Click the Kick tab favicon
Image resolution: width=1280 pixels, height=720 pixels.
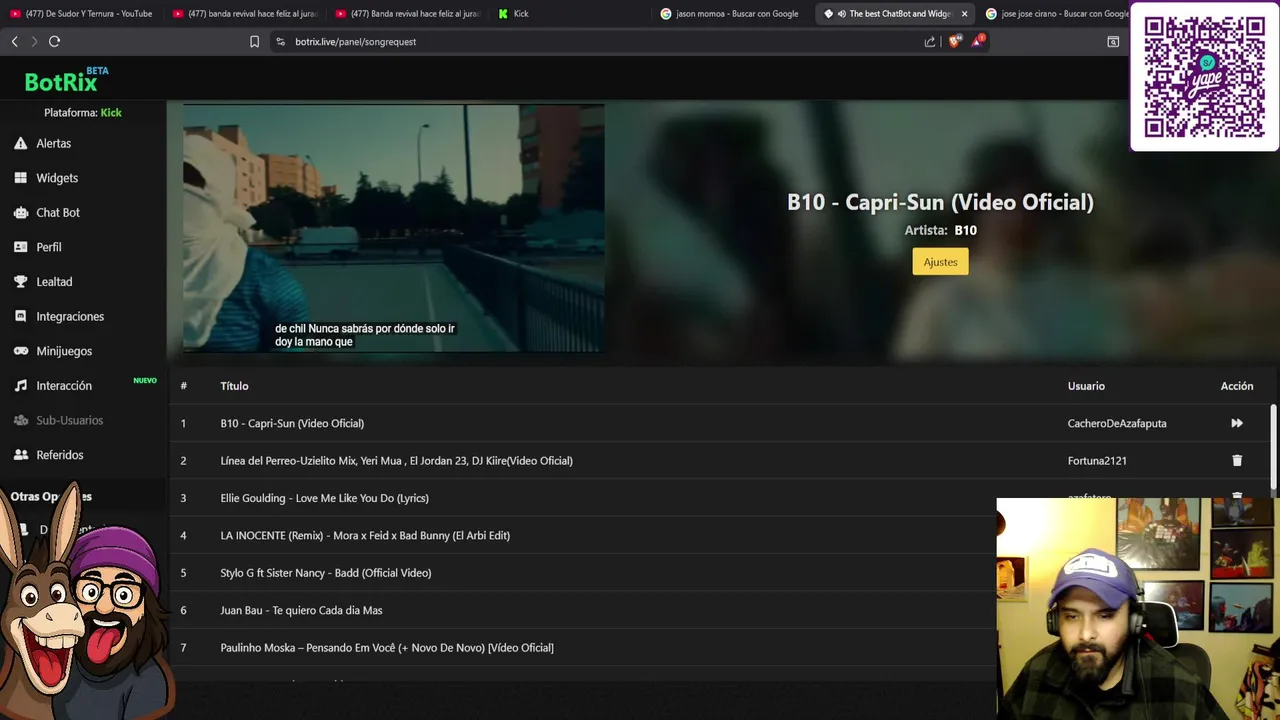point(503,14)
